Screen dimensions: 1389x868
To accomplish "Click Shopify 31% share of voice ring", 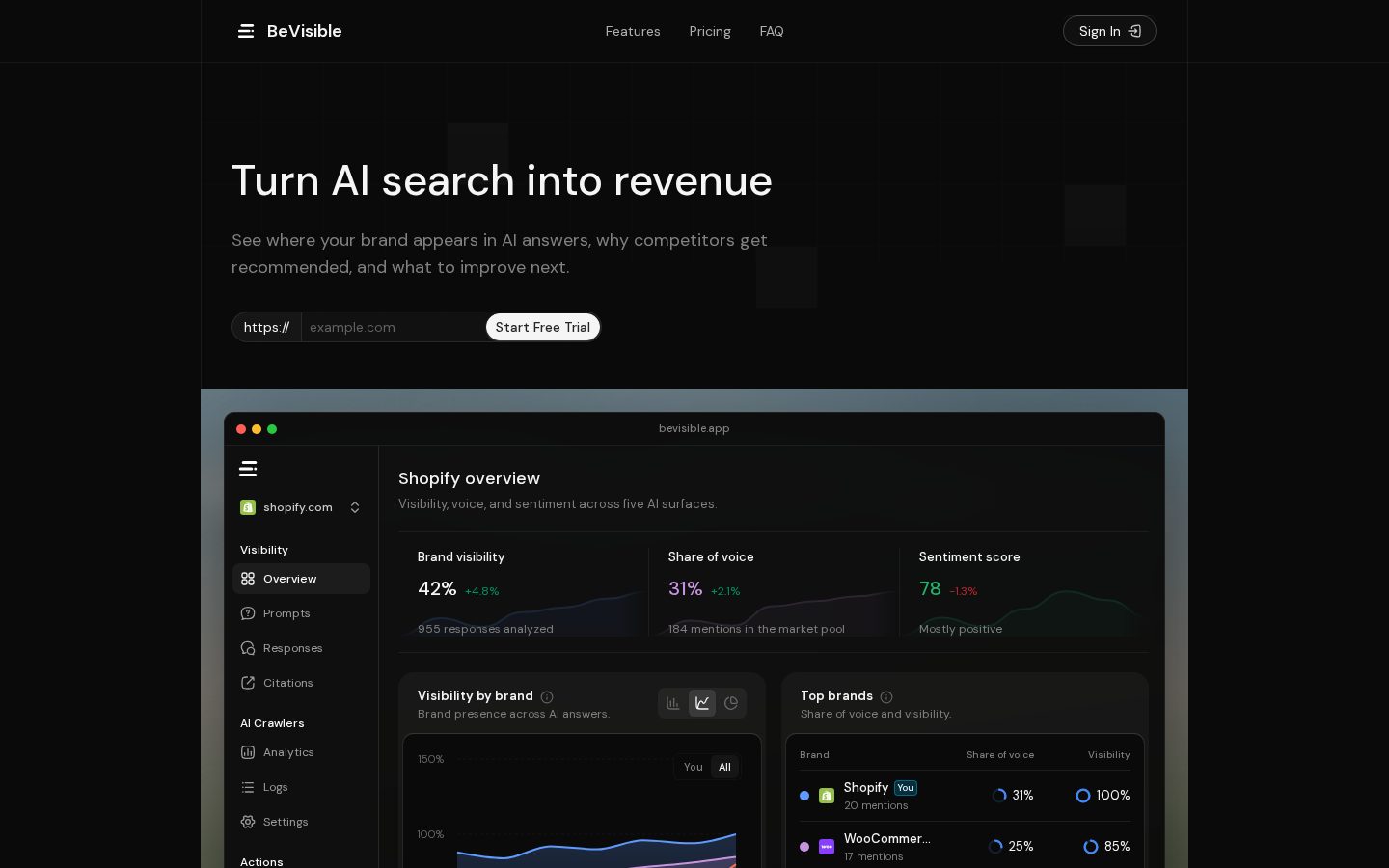I will pos(999,796).
